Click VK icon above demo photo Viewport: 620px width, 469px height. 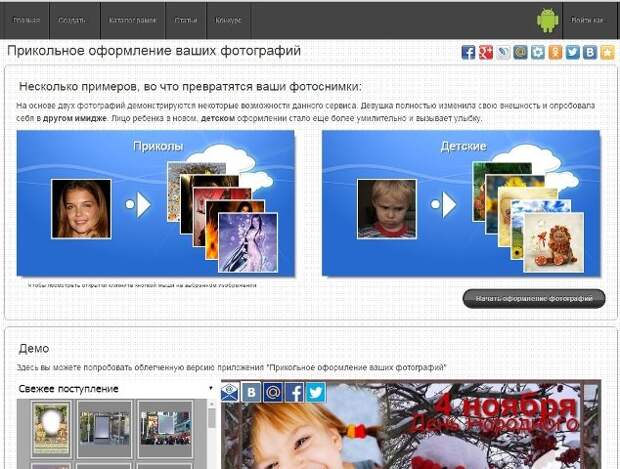tap(252, 392)
